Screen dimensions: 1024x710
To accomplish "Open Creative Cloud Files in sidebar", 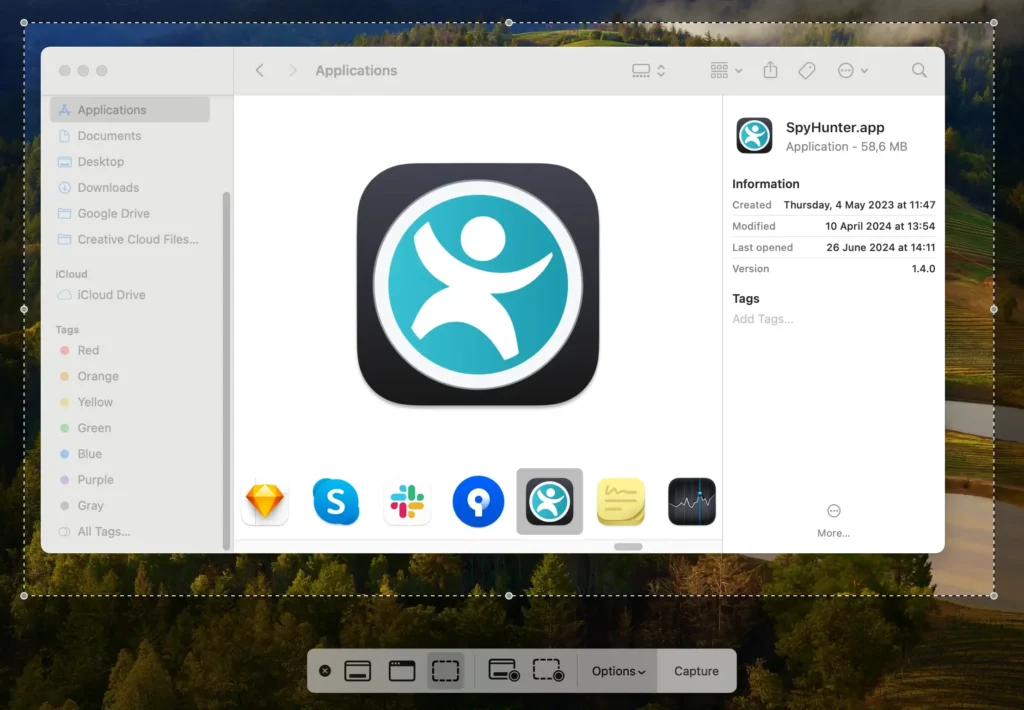I will coord(130,239).
